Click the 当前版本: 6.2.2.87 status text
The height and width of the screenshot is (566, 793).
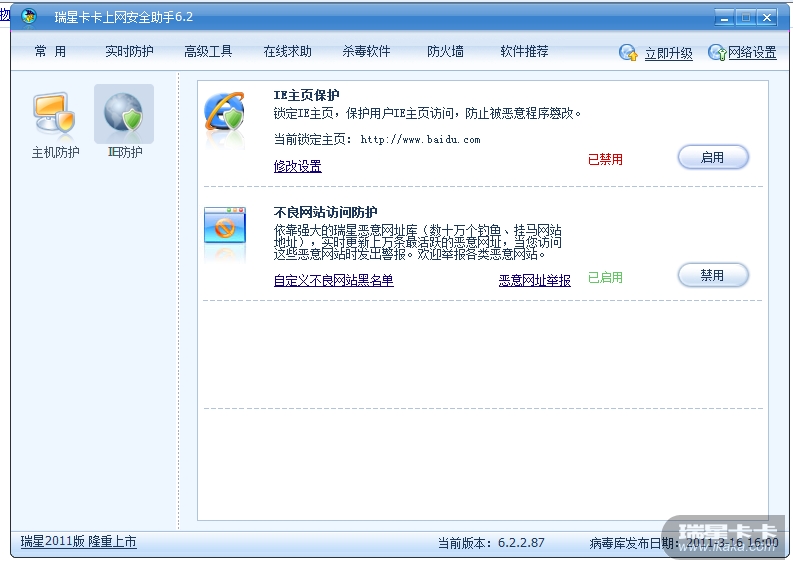pos(491,543)
